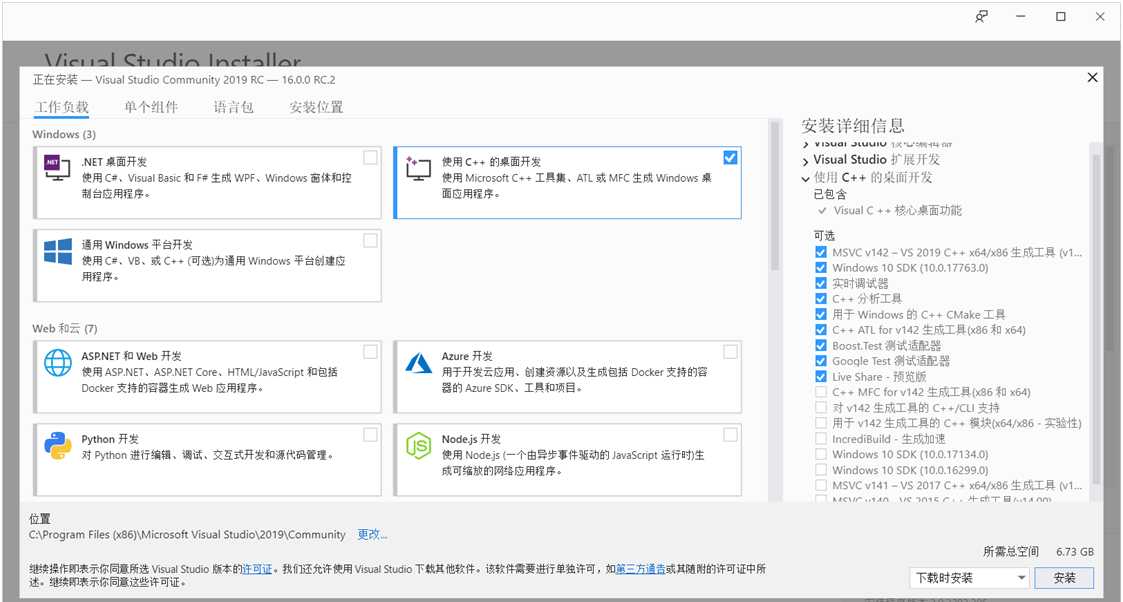
Task: Click the 安装 button
Action: coord(1064,578)
